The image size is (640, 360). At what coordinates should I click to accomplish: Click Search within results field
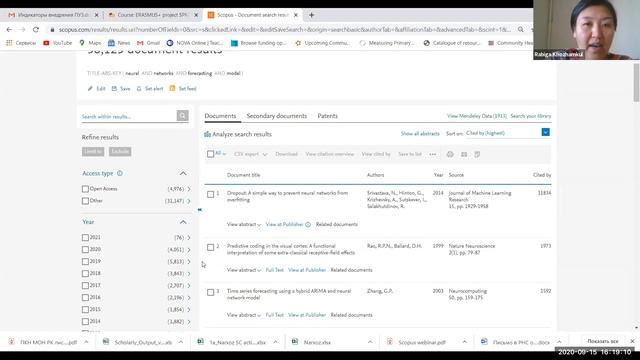coord(128,117)
